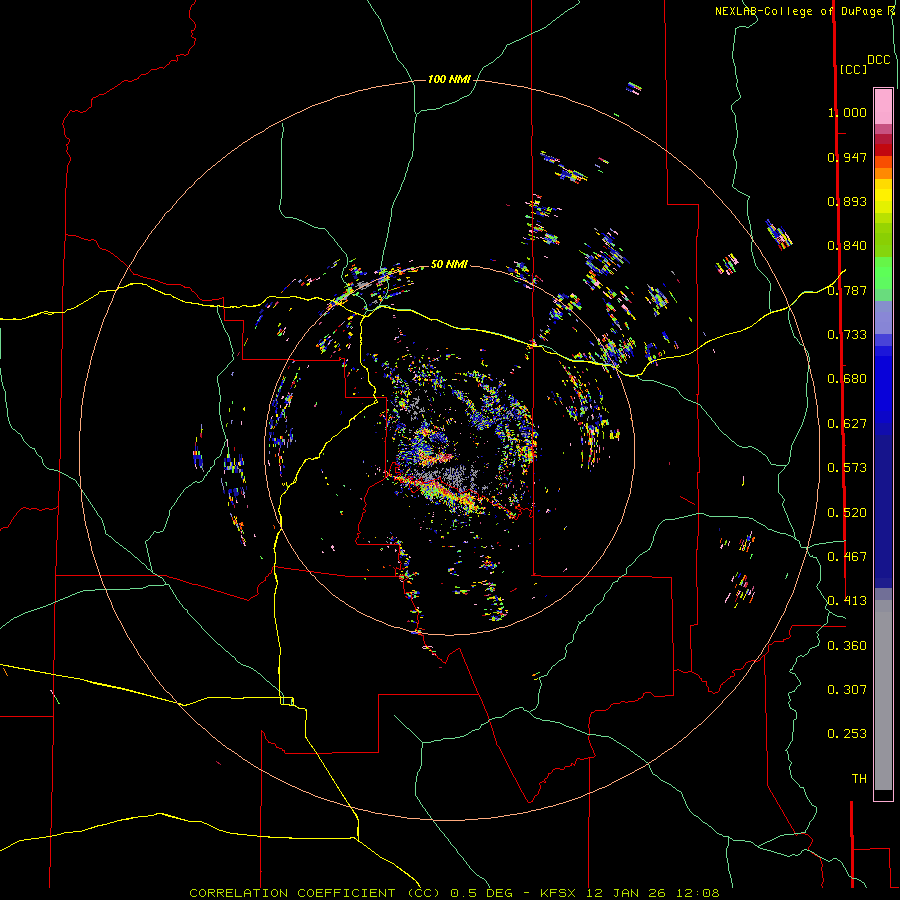Click the 0.947 value on the color scale
The height and width of the screenshot is (900, 900).
[x=847, y=157]
